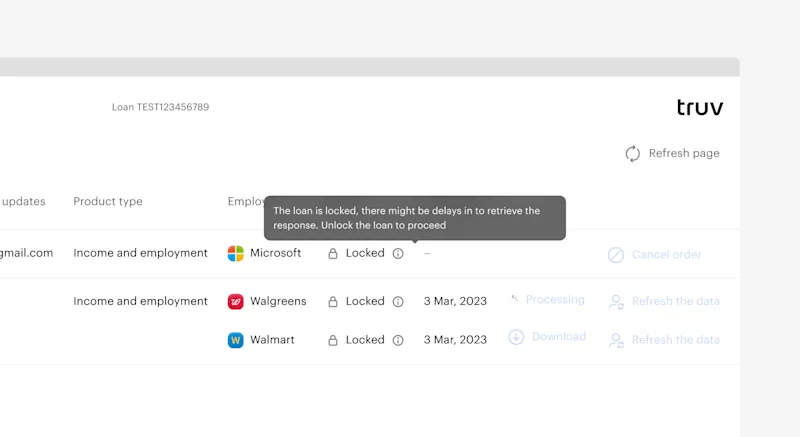Click the Refresh page circular arrows icon
Image resolution: width=800 pixels, height=437 pixels.
point(633,153)
